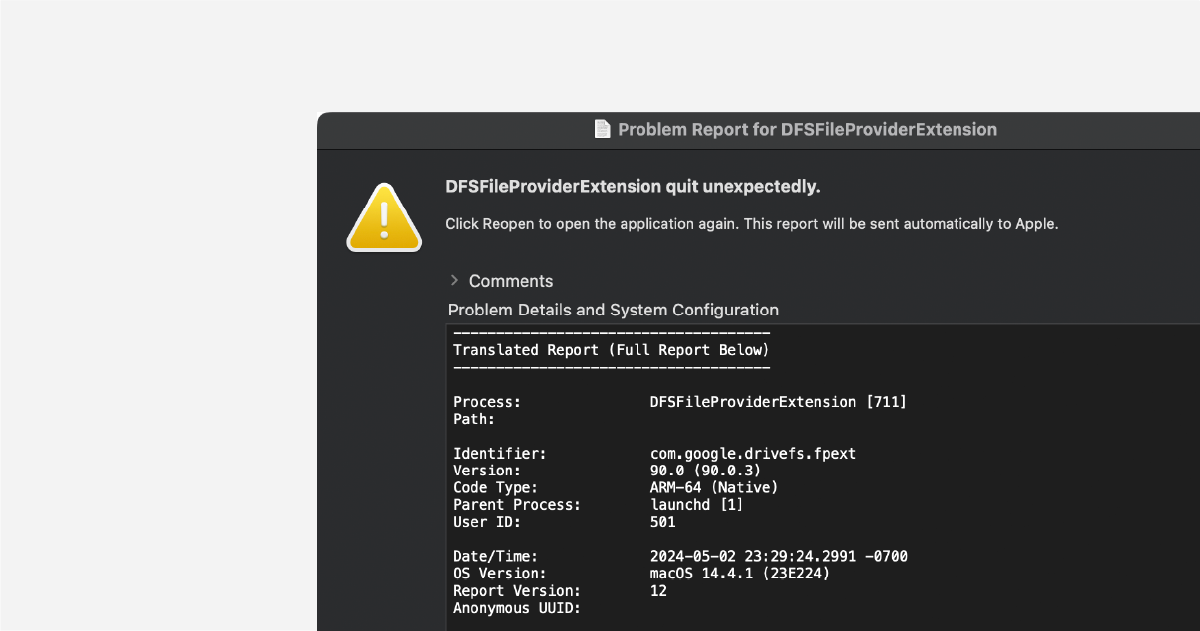This screenshot has width=1200, height=631.
Task: Click the Date/Time value 2024-05-02 23:29:24
Action: point(777,556)
